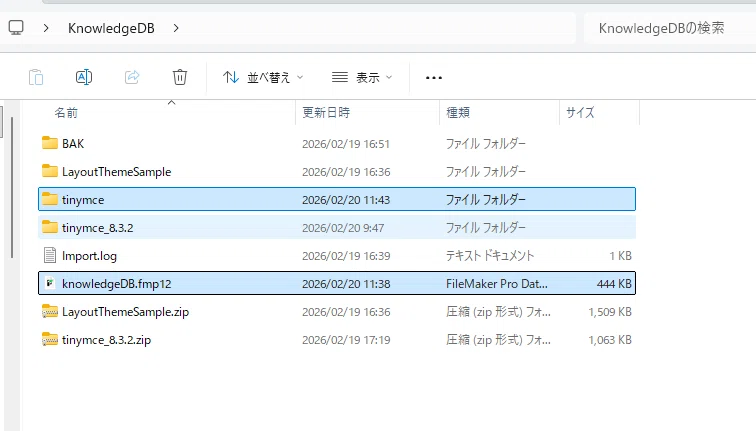Click the LayoutThemeSample folder icon
This screenshot has height=431, width=756.
50,171
